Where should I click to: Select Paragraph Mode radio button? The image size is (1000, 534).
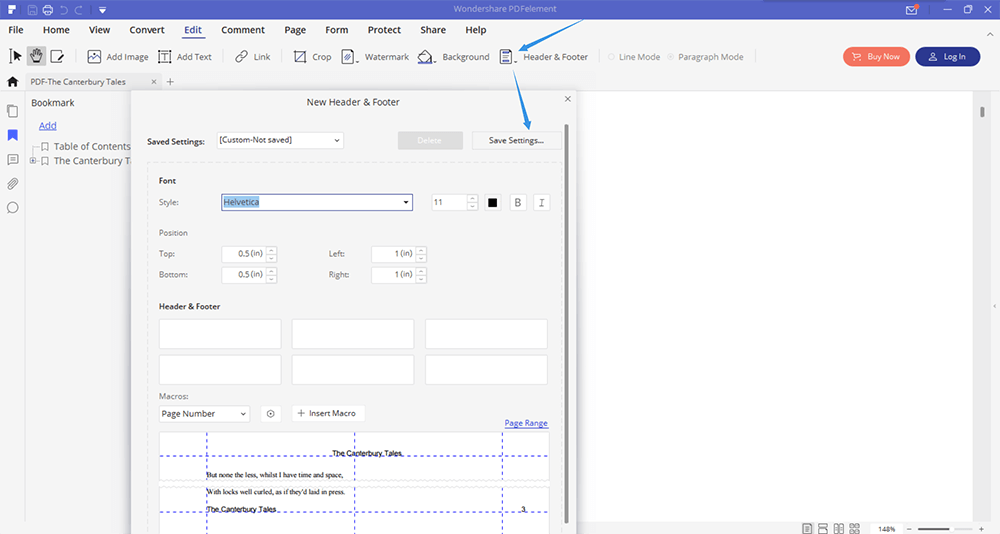[x=671, y=57]
